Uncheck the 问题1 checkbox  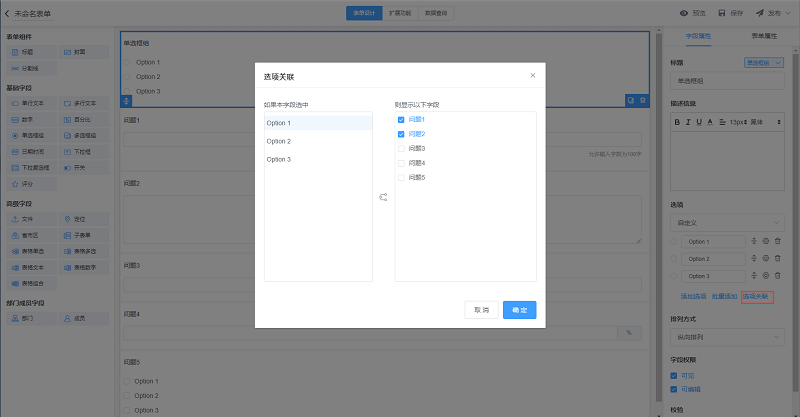(x=401, y=119)
